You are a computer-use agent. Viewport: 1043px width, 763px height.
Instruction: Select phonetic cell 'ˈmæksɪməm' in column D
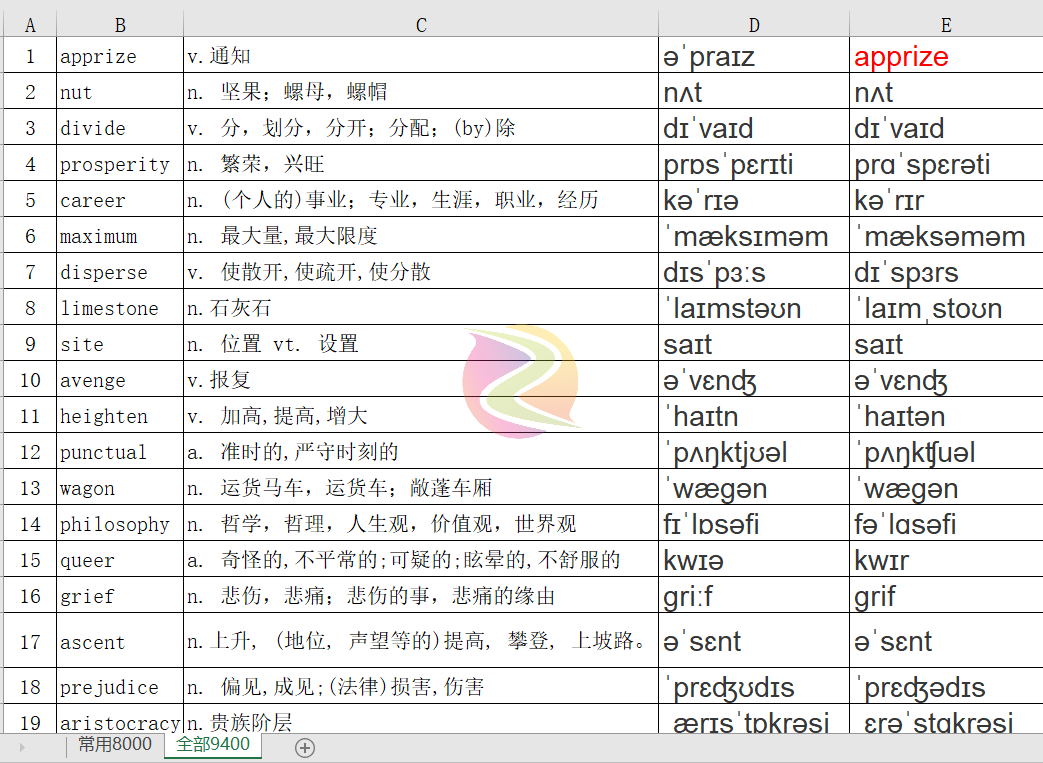pyautogui.click(x=754, y=235)
